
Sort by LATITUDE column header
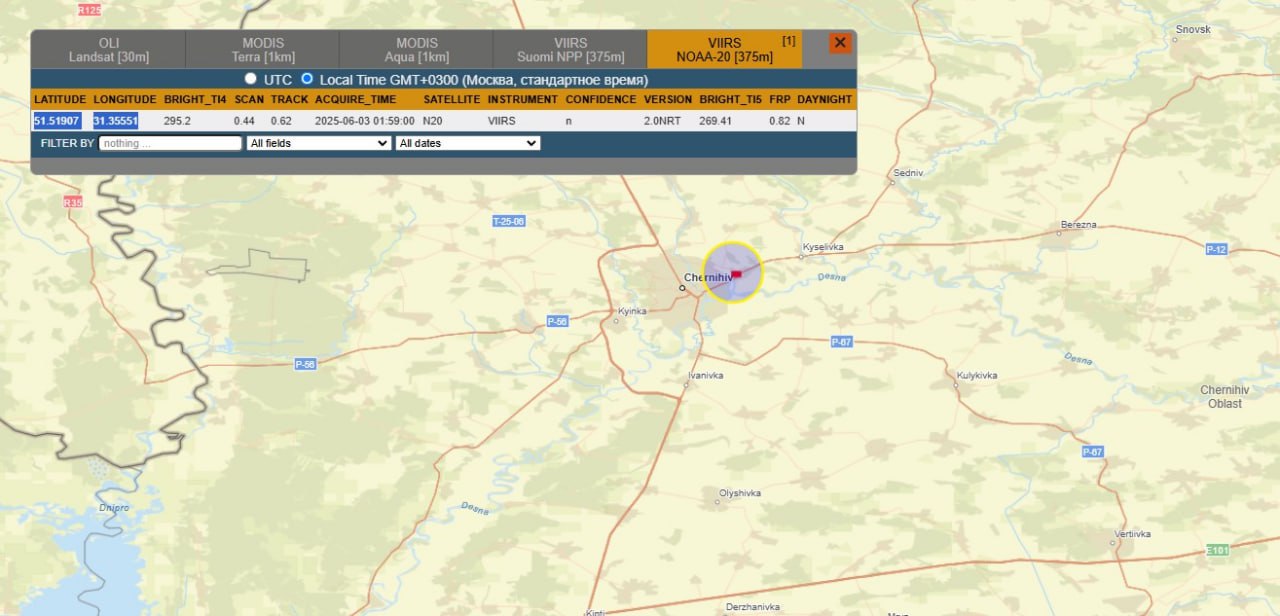60,100
